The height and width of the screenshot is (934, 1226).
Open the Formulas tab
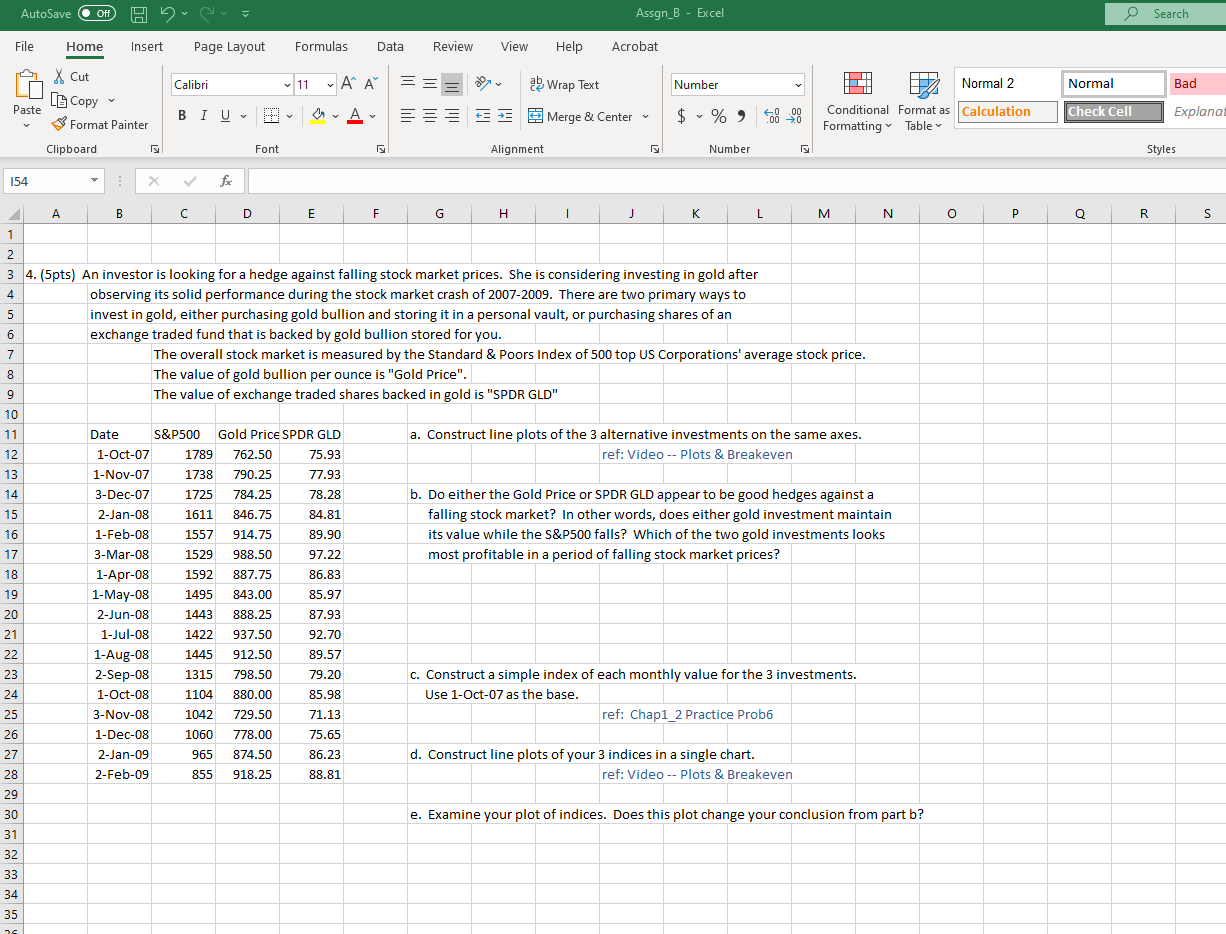[321, 46]
